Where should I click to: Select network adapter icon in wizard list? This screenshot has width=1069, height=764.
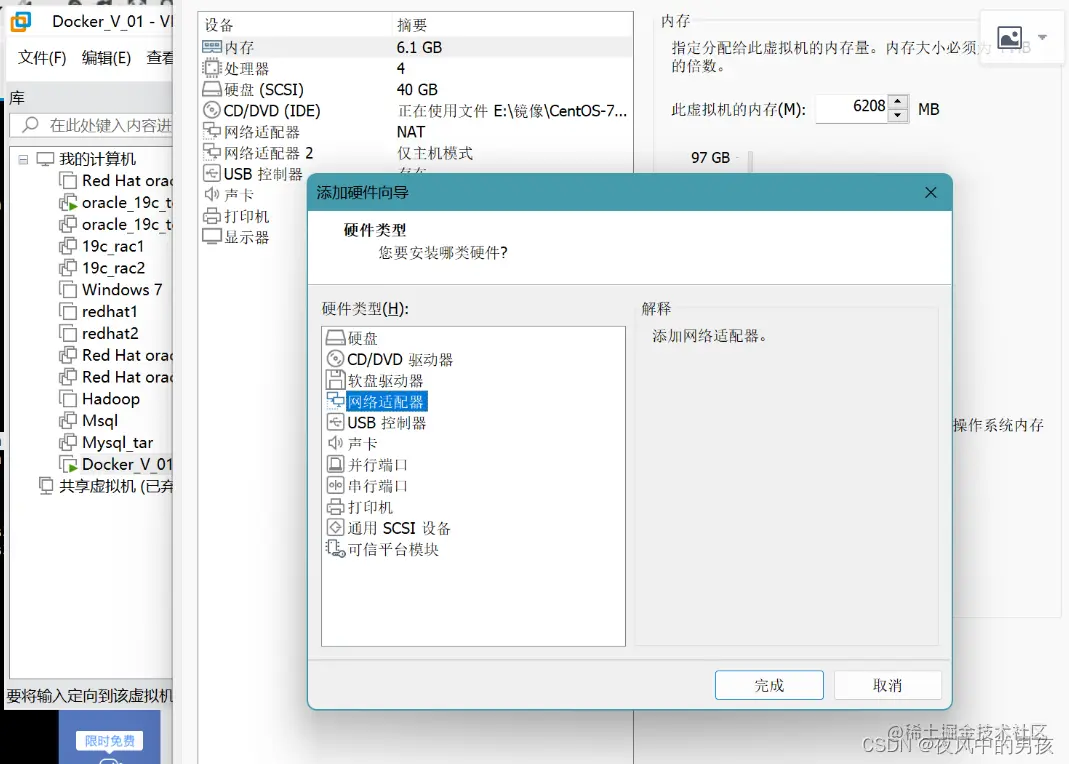(x=335, y=401)
